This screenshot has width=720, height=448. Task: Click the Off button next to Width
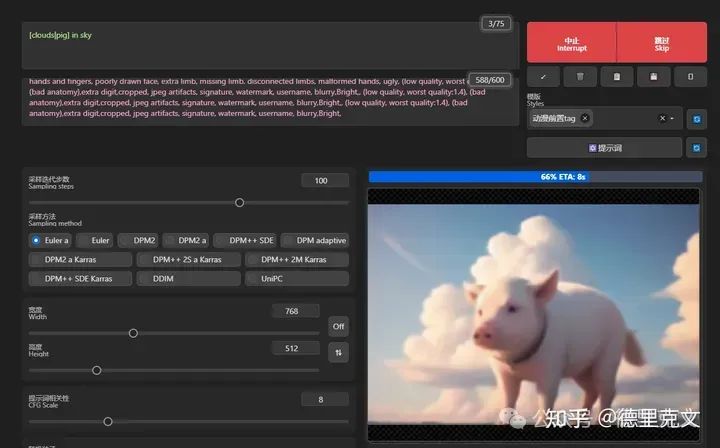pos(338,326)
